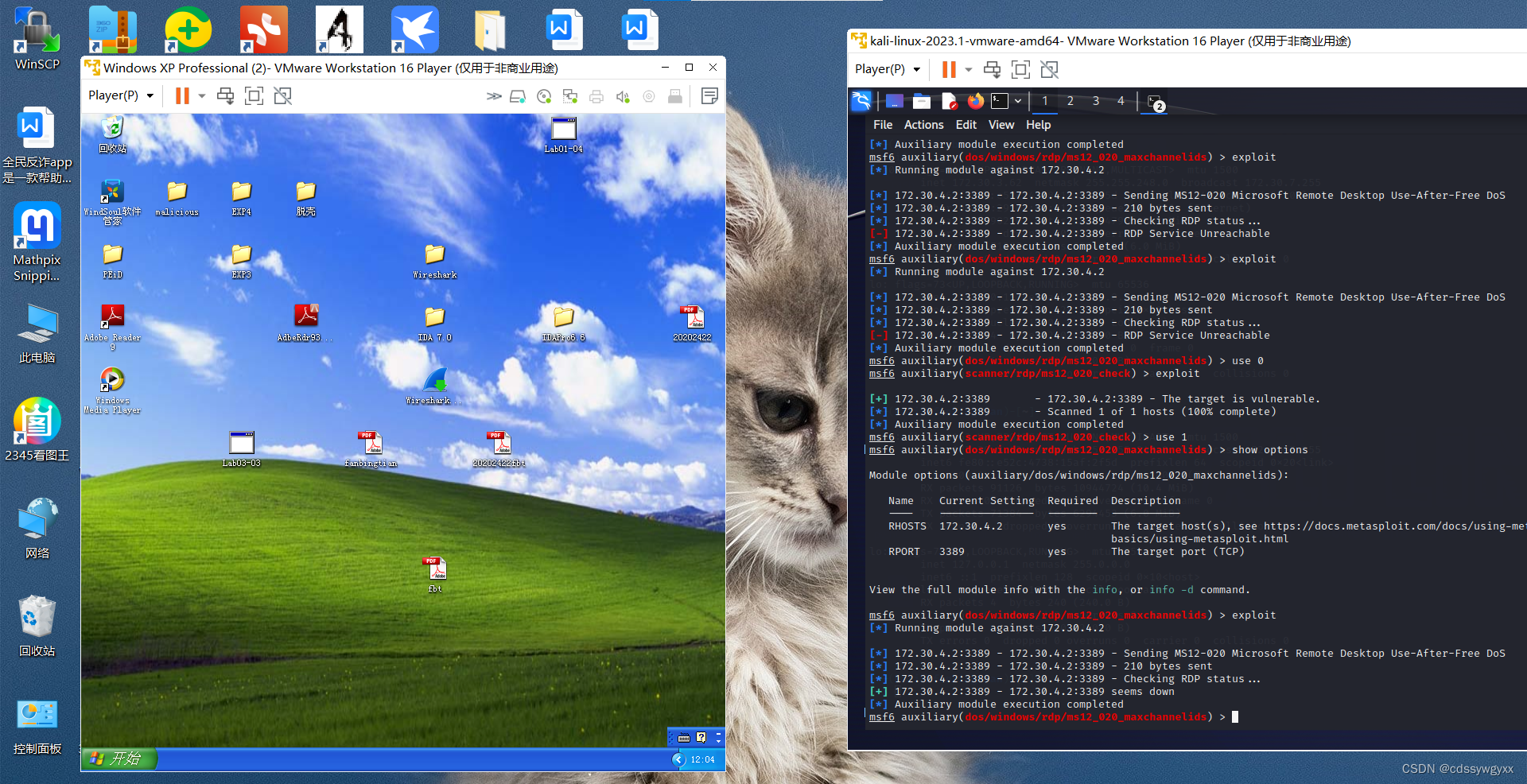This screenshot has width=1527, height=784.
Task: Open the message log notes icon in XP window
Action: [709, 96]
